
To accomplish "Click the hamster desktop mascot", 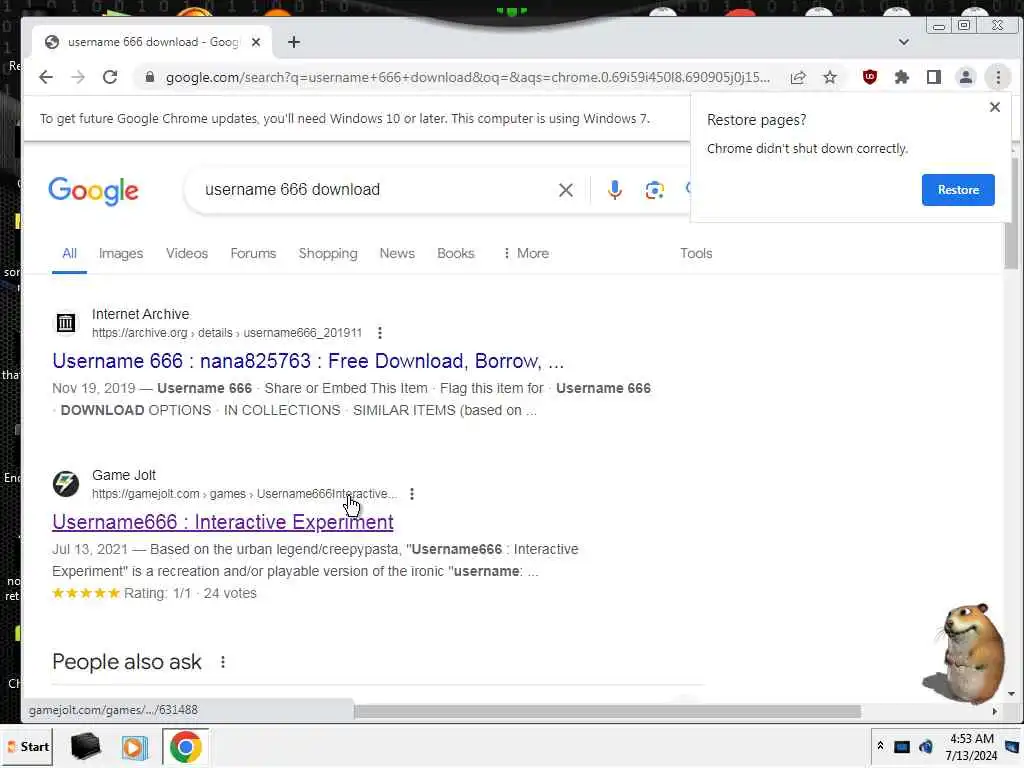I will [967, 653].
